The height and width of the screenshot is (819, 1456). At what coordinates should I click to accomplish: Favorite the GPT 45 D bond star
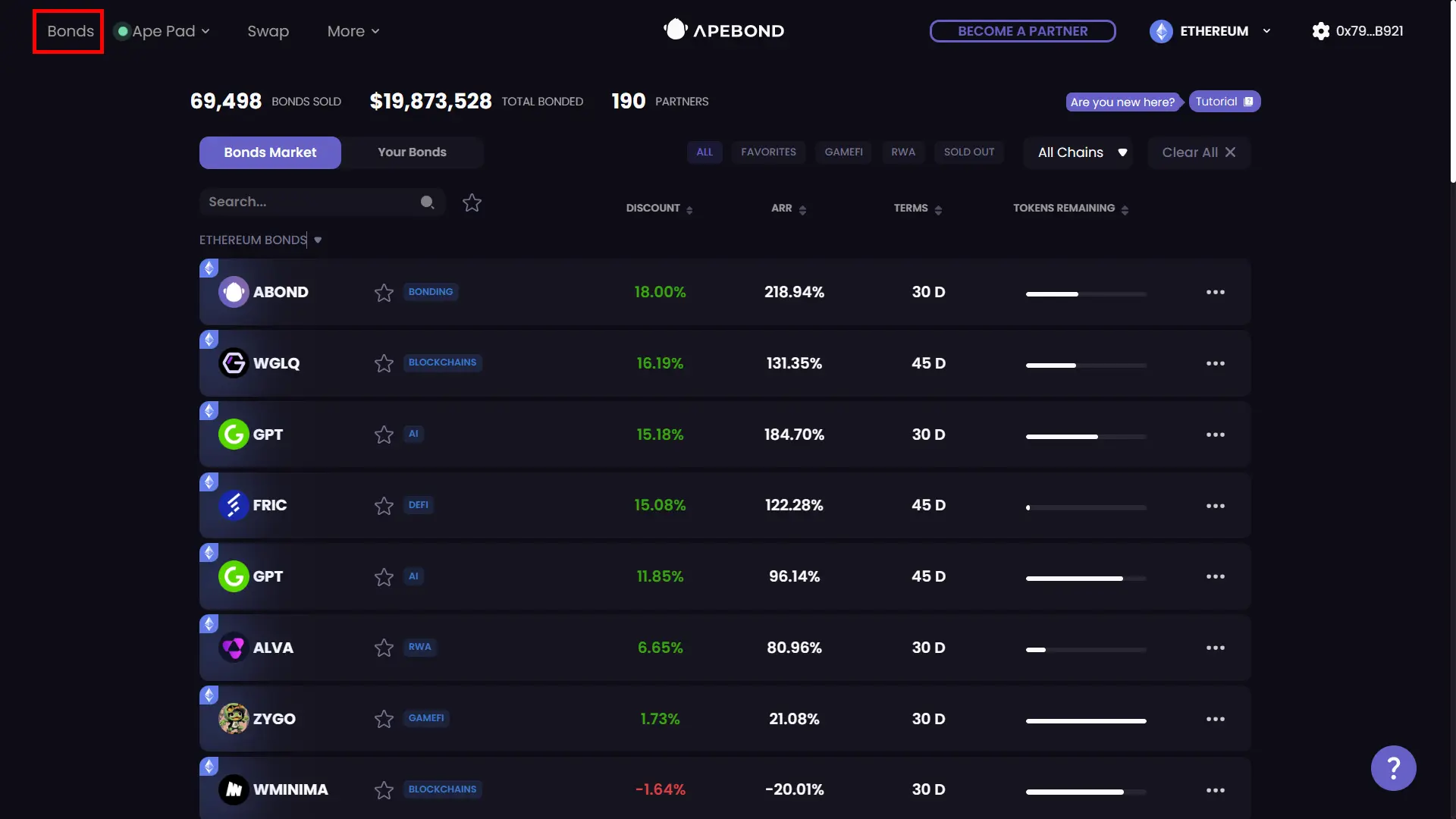[x=384, y=577]
